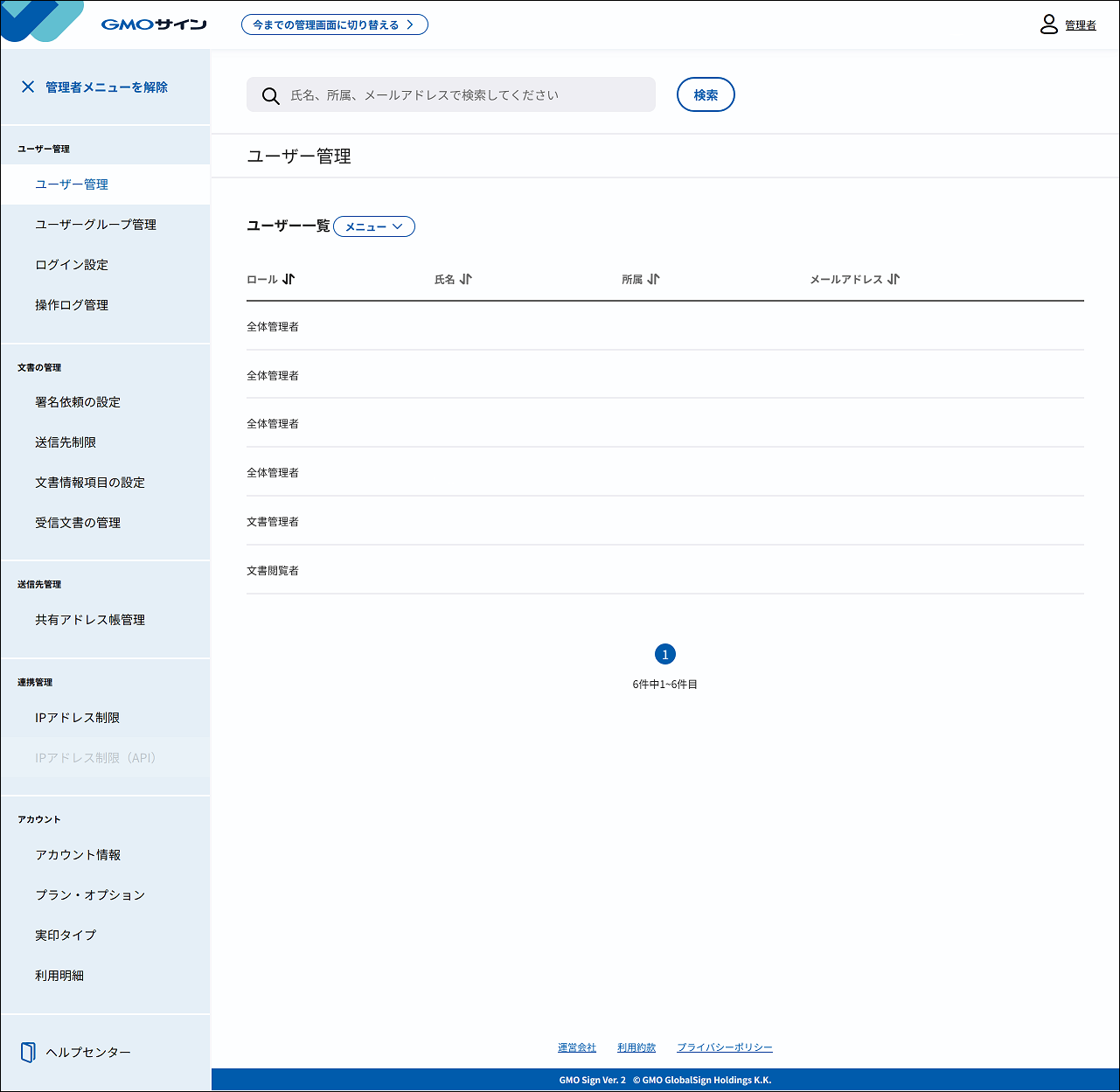
Task: Click the user search text field
Action: (468, 95)
